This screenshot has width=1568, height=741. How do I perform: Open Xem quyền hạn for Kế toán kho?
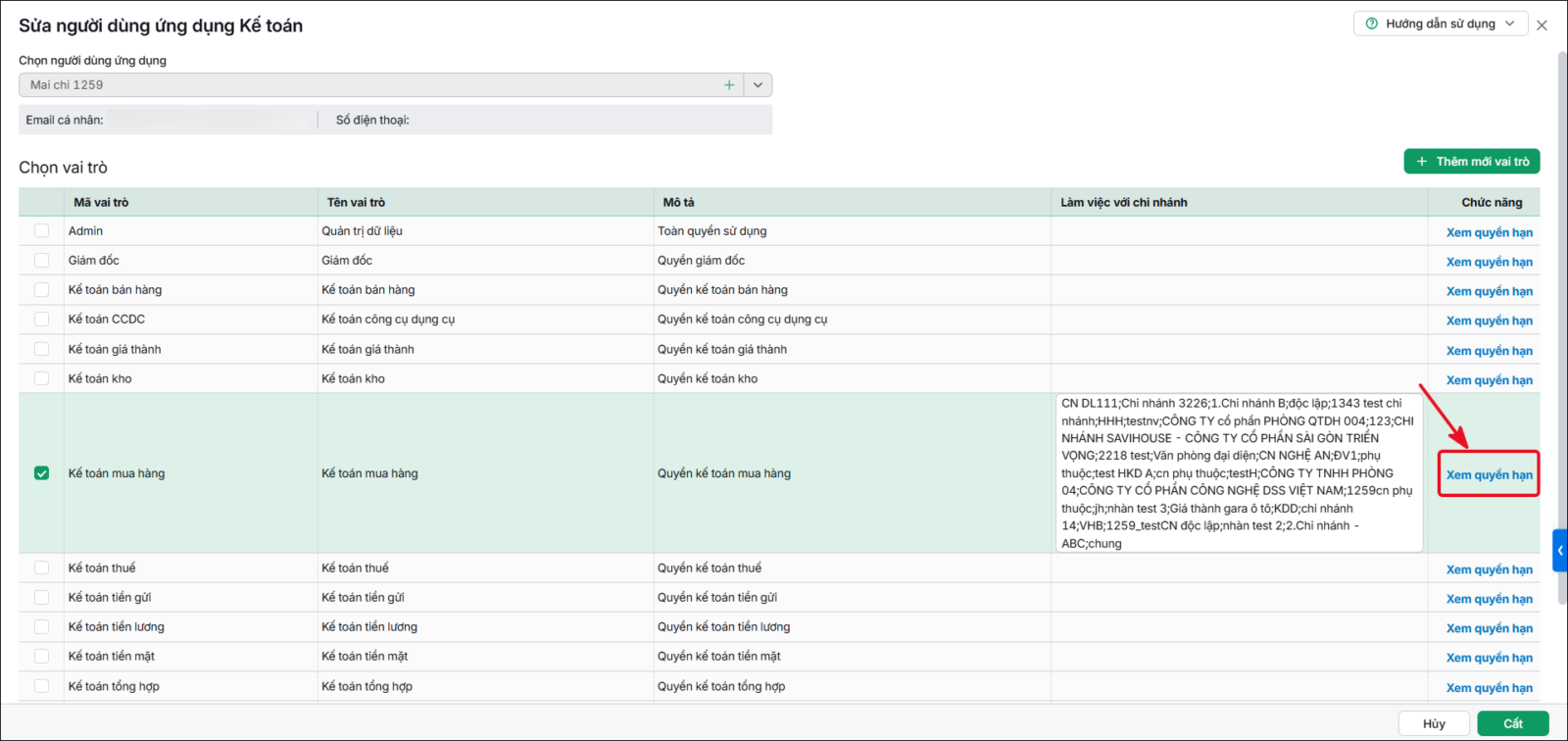click(x=1490, y=380)
